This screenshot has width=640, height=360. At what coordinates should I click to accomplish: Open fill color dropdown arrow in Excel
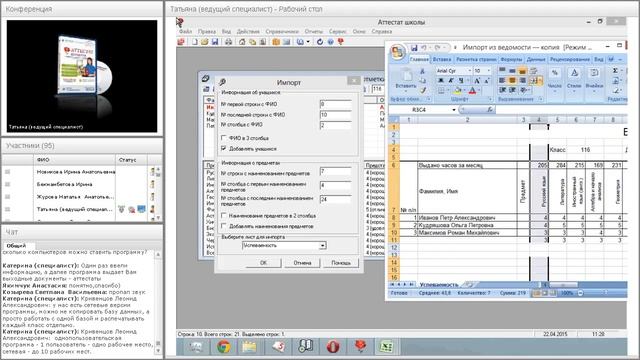[464, 90]
